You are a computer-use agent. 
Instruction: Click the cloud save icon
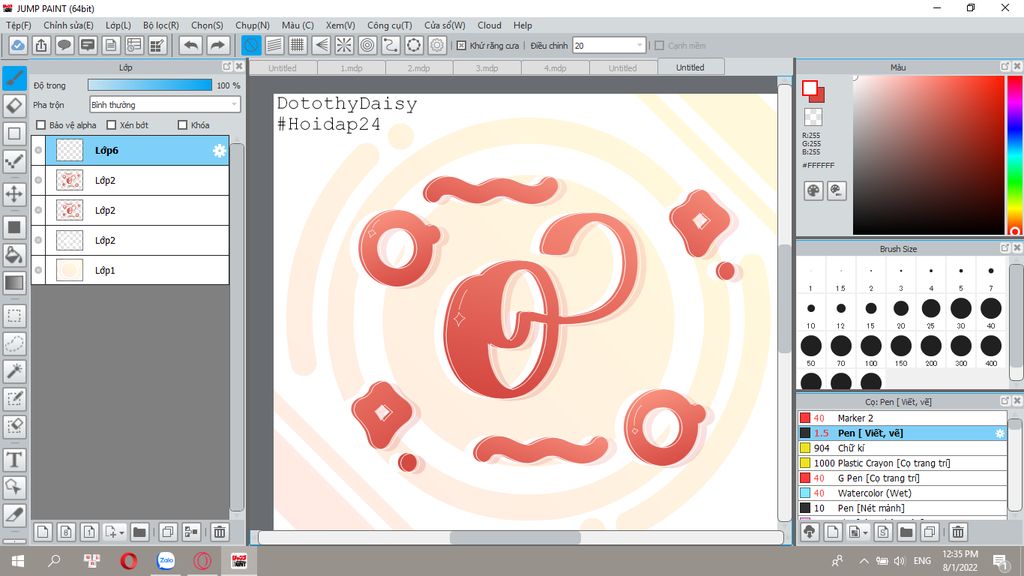18,45
